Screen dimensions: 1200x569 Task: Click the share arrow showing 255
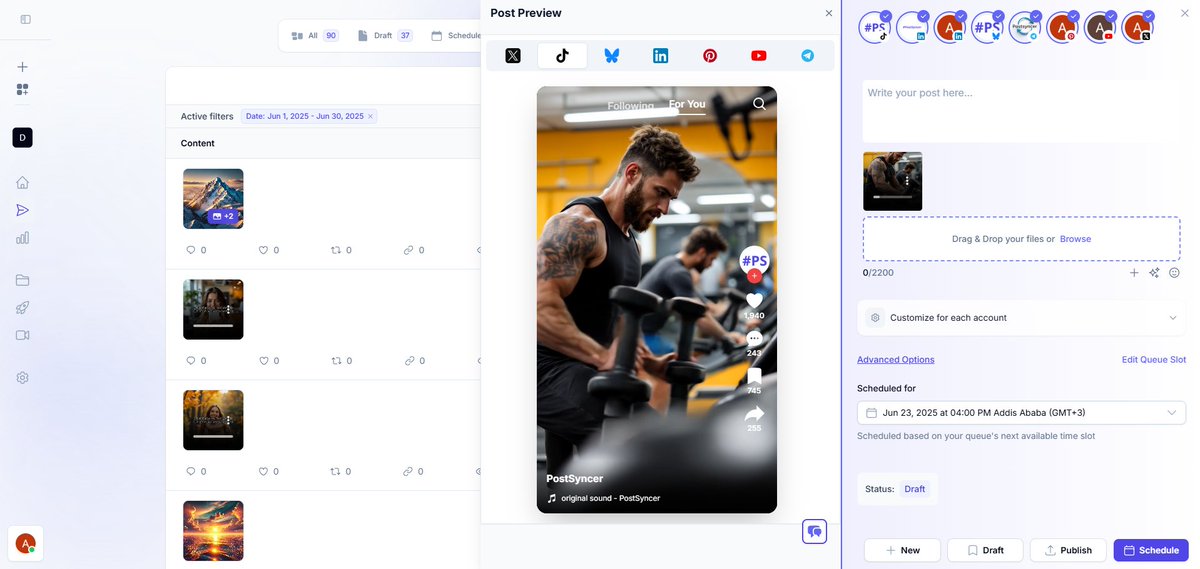(754, 414)
